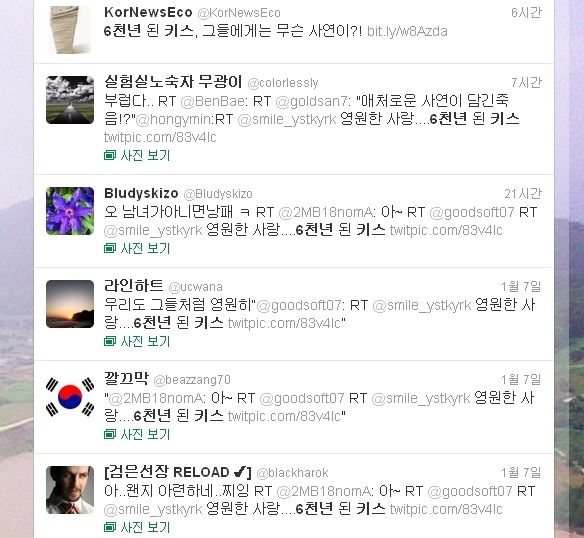The width and height of the screenshot is (584, 538).
Task: Open the Korean flag avatar of beazzang70
Action: (70, 397)
